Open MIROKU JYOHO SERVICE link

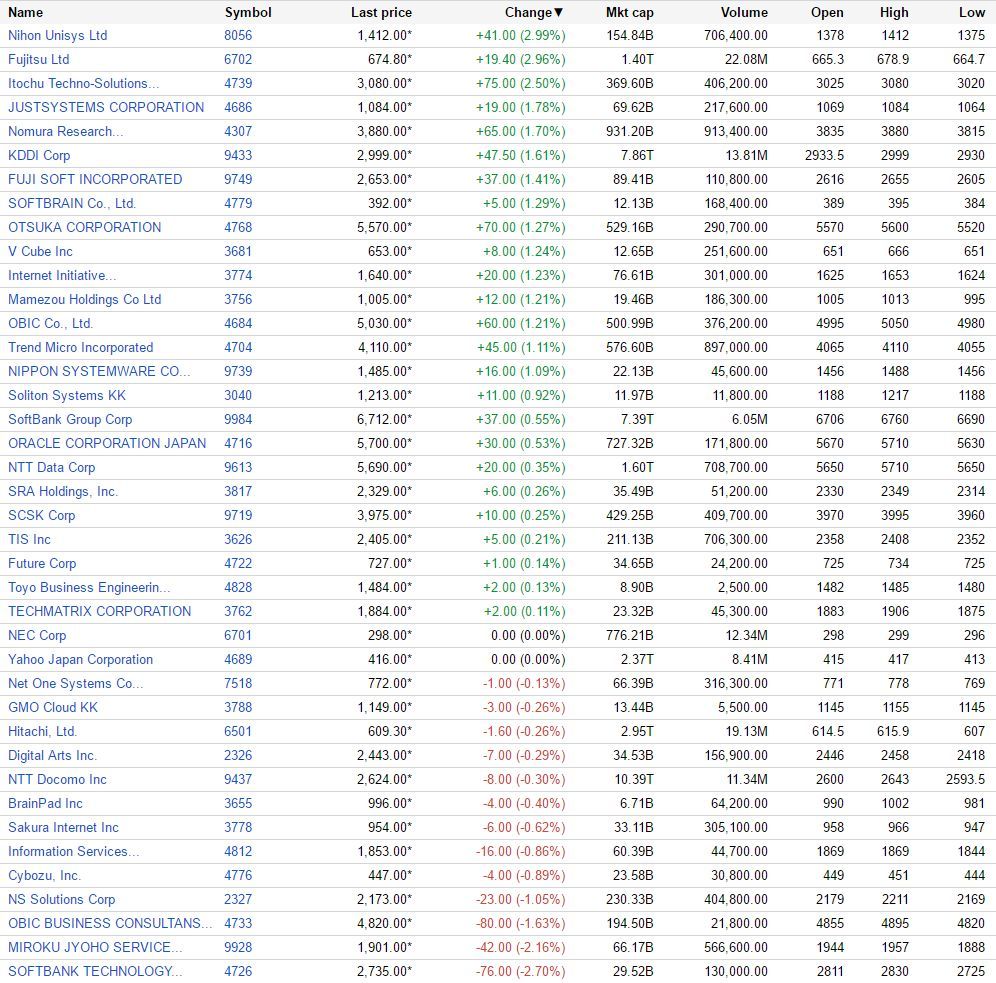pyautogui.click(x=95, y=948)
